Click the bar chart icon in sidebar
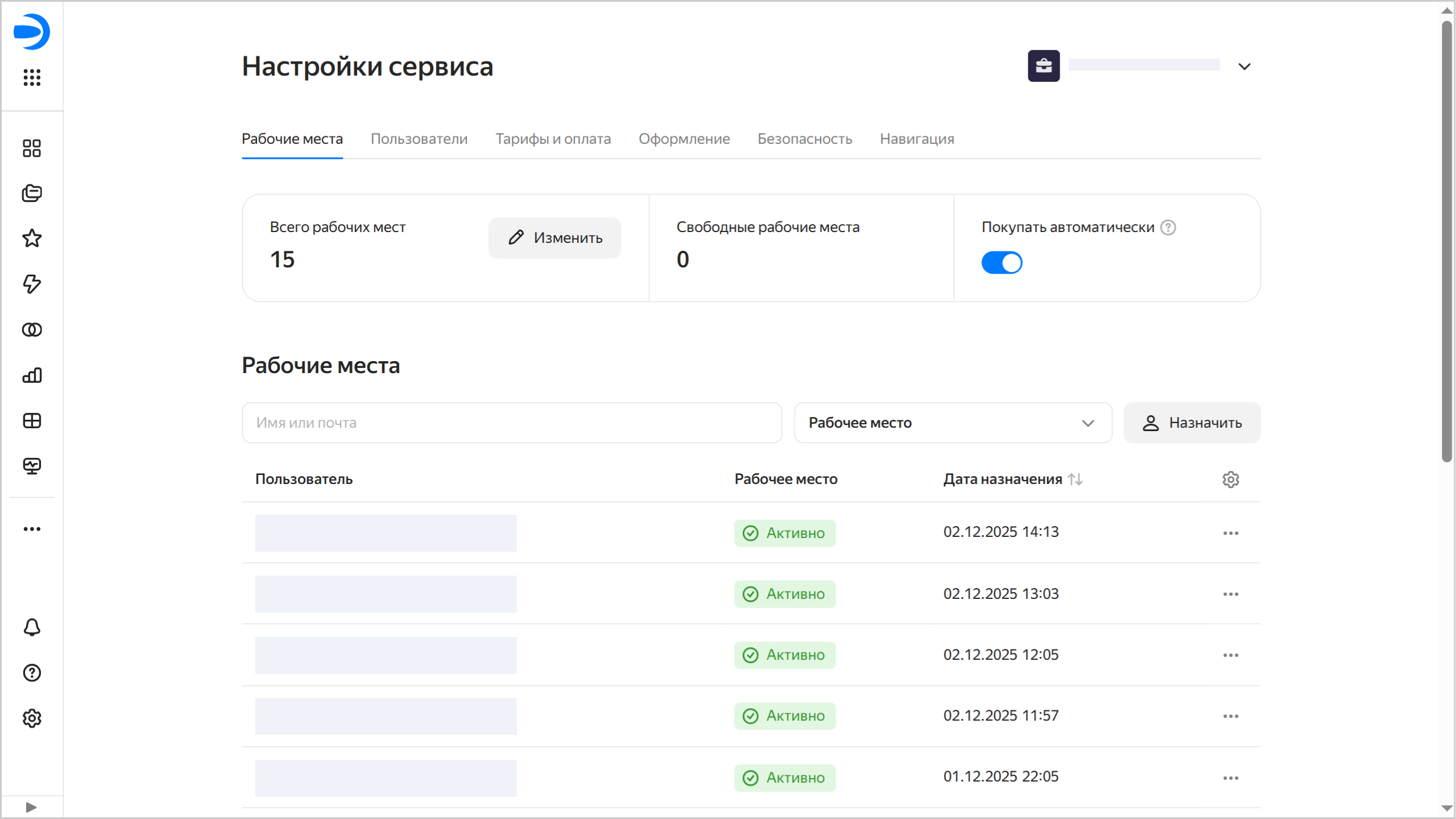 click(32, 375)
